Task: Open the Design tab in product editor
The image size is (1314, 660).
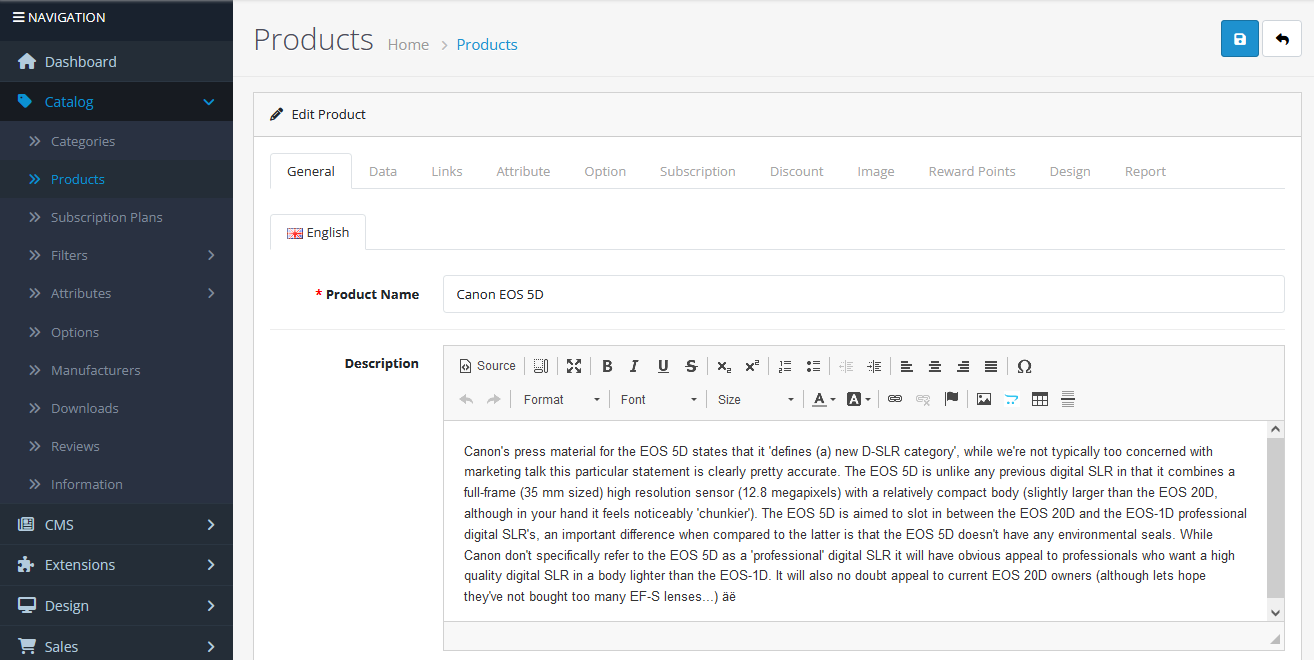Action: 1070,171
